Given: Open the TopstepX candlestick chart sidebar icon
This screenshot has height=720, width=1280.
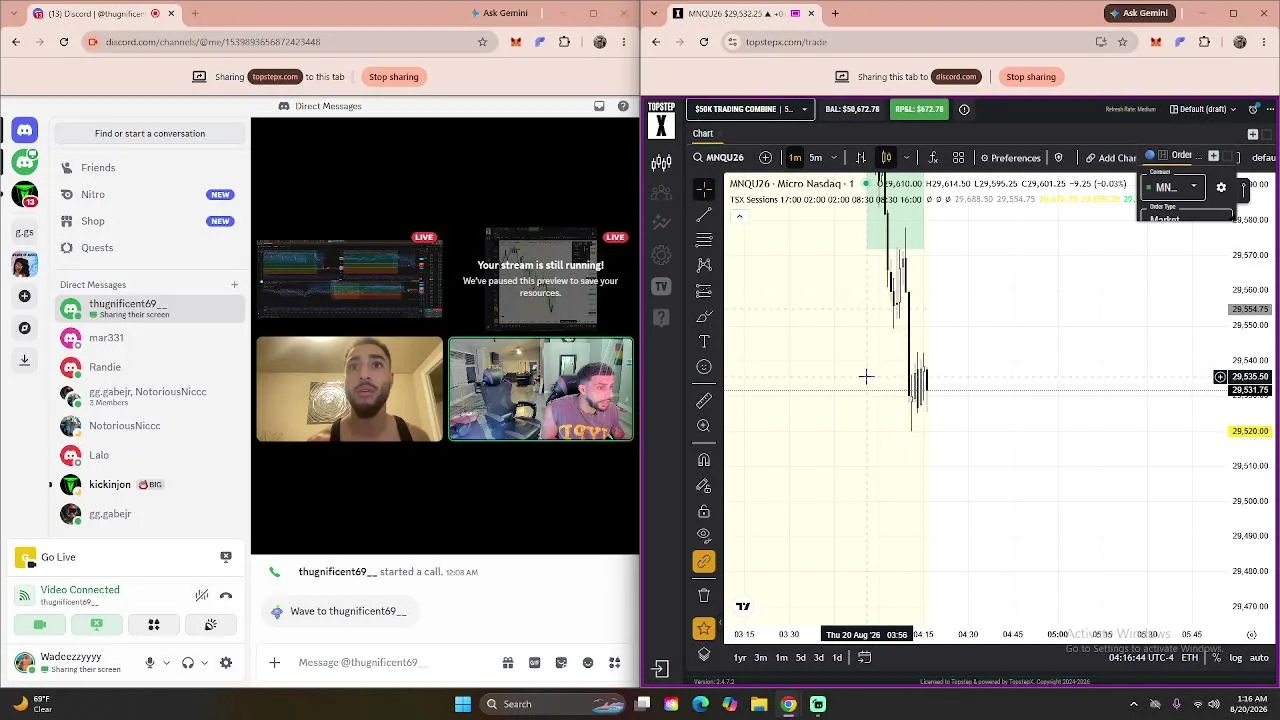Looking at the screenshot, I should pyautogui.click(x=661, y=163).
